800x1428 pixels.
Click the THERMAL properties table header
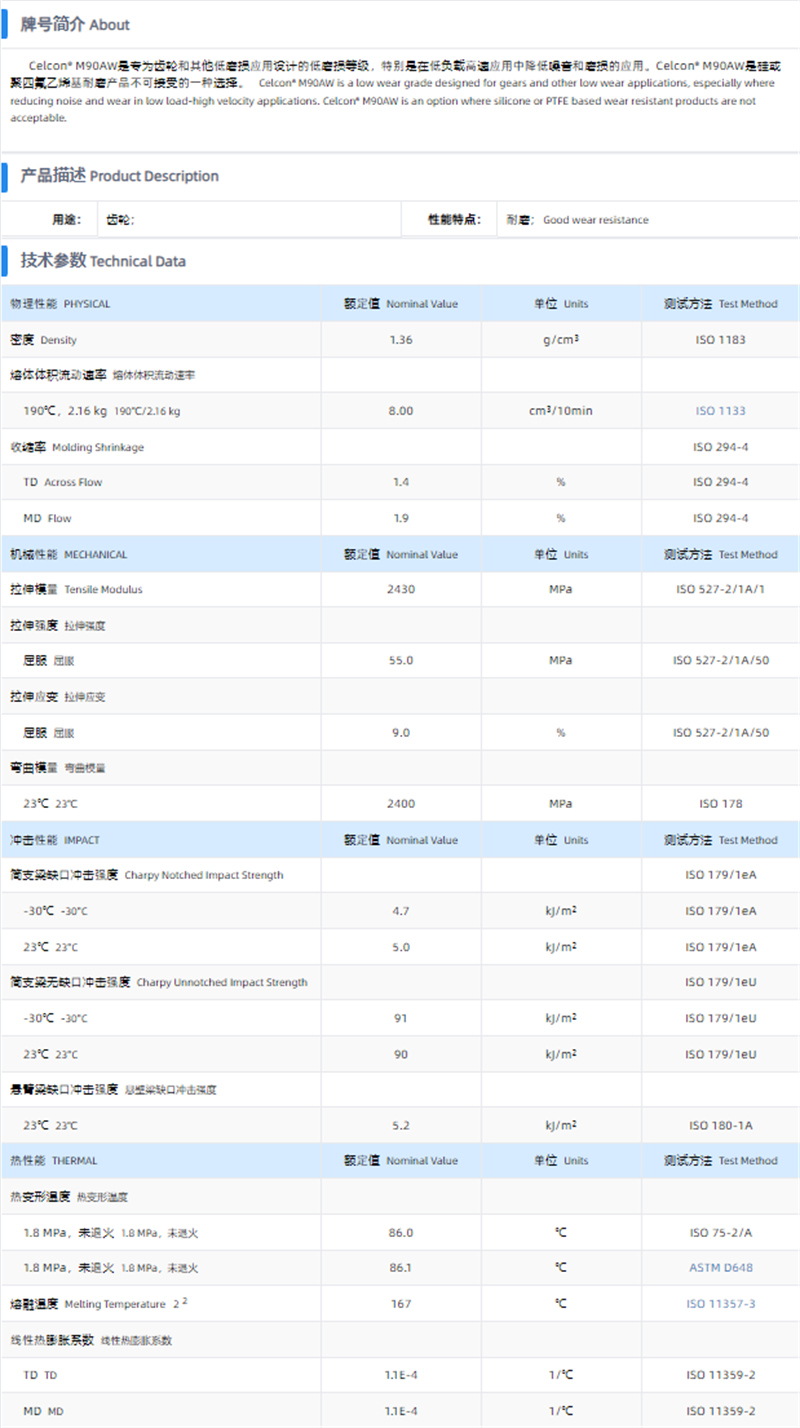click(x=54, y=1161)
